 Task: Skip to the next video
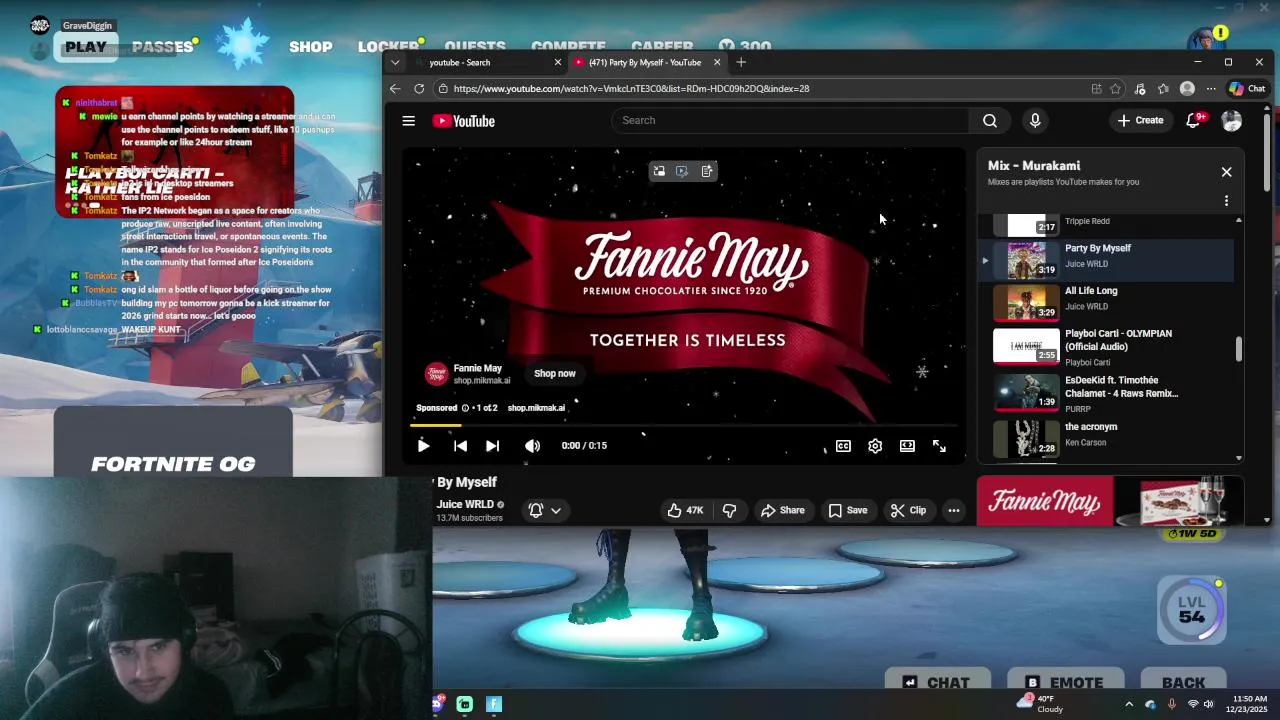pos(492,446)
